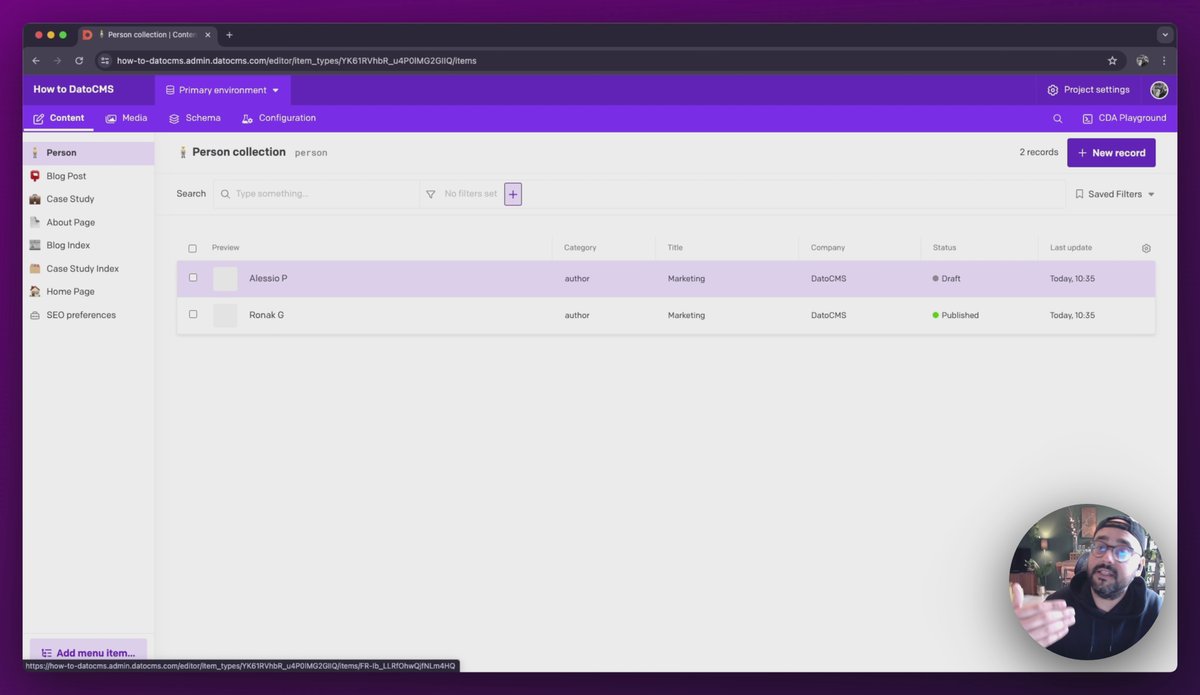Image resolution: width=1200 pixels, height=695 pixels.
Task: Open SEO preferences in sidebar
Action: (x=80, y=315)
